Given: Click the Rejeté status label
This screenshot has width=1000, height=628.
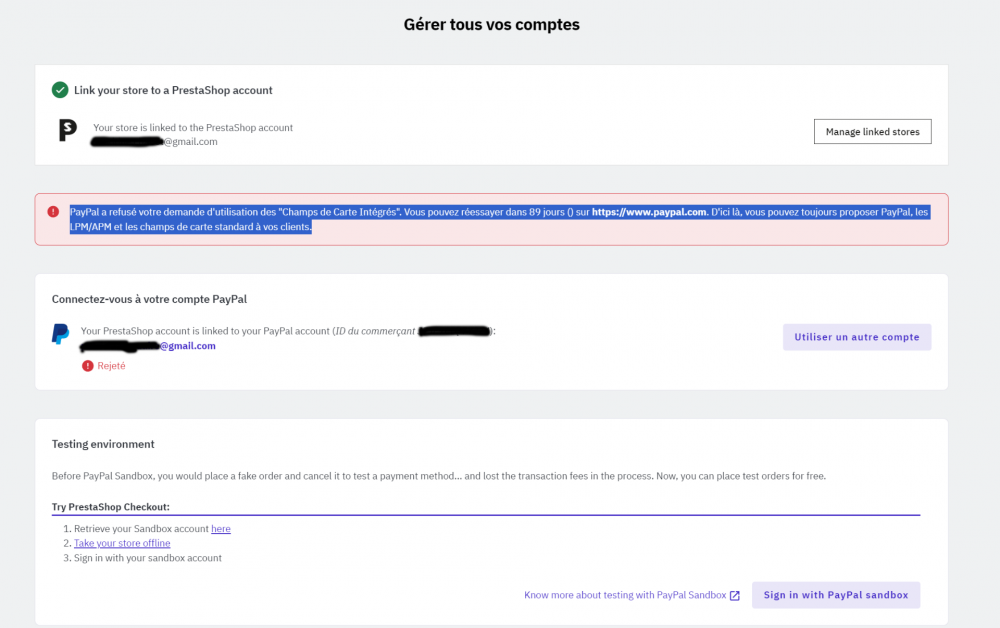Looking at the screenshot, I should click(x=111, y=366).
